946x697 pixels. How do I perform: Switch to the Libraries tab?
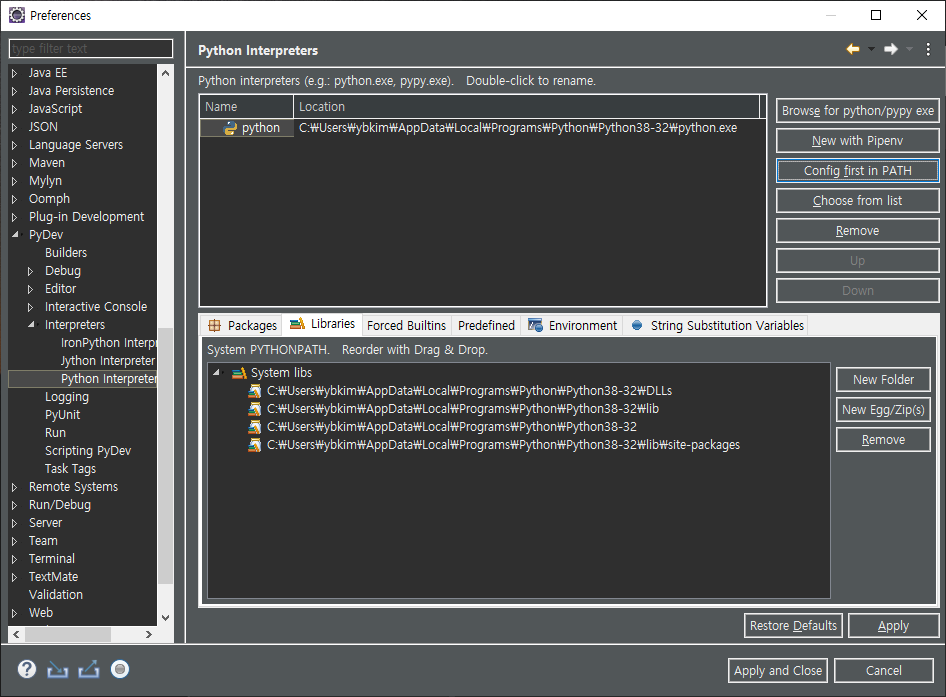[322, 324]
